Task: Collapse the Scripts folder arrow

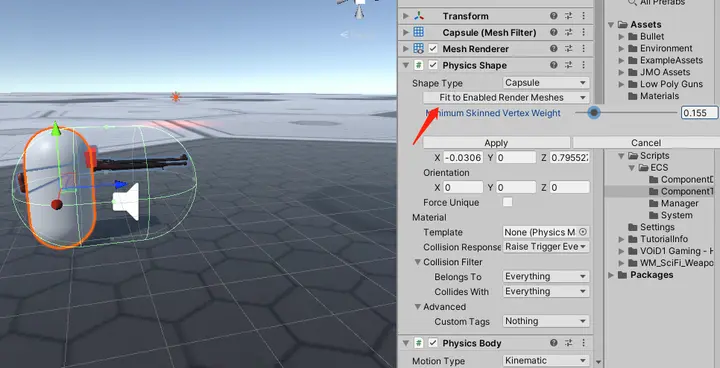Action: (621, 156)
